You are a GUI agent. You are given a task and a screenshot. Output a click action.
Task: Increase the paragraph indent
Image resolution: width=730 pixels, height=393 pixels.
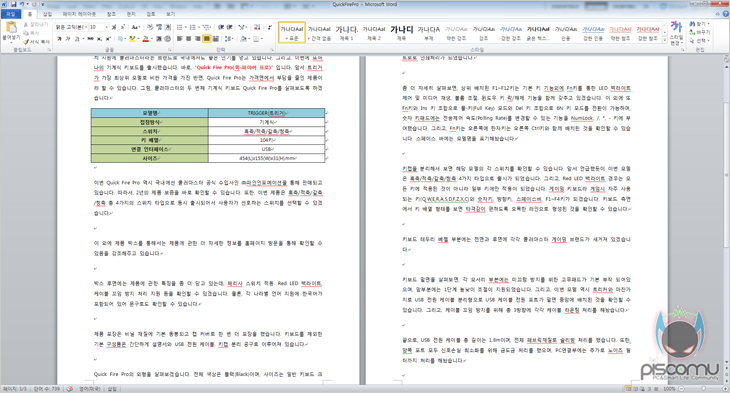(229, 27)
